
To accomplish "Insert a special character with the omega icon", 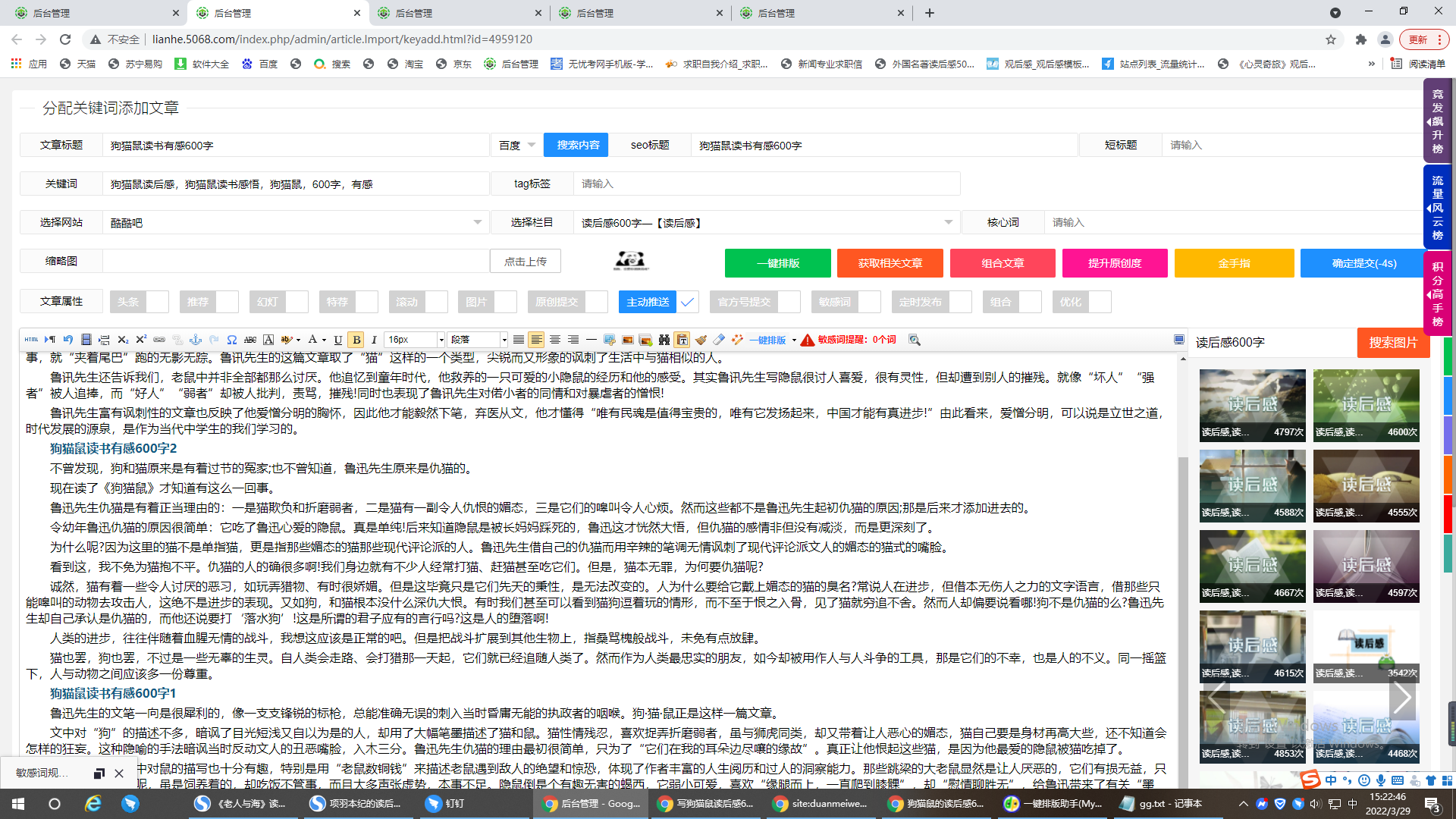I will [x=232, y=340].
